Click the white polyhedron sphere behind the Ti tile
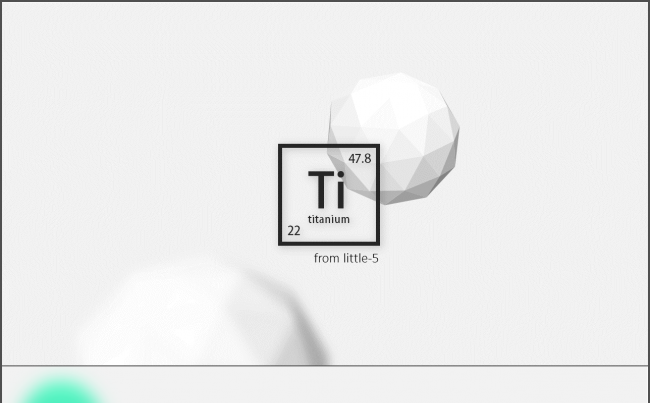650x403 pixels. coord(394,138)
